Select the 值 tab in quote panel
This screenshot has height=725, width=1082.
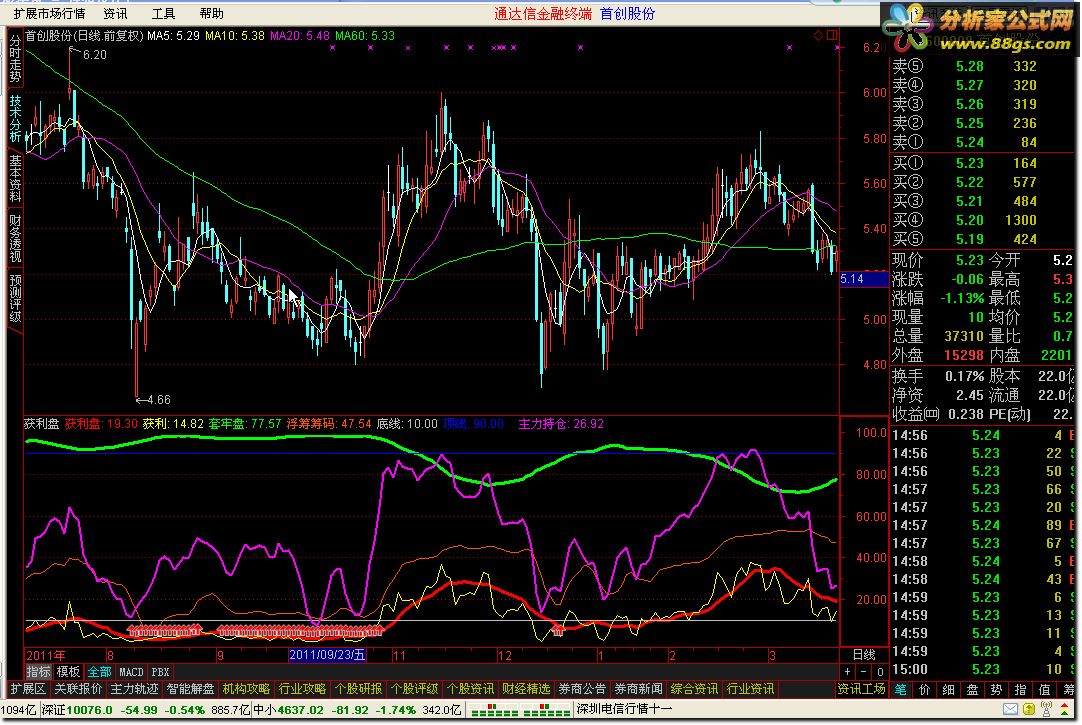pos(1045,689)
